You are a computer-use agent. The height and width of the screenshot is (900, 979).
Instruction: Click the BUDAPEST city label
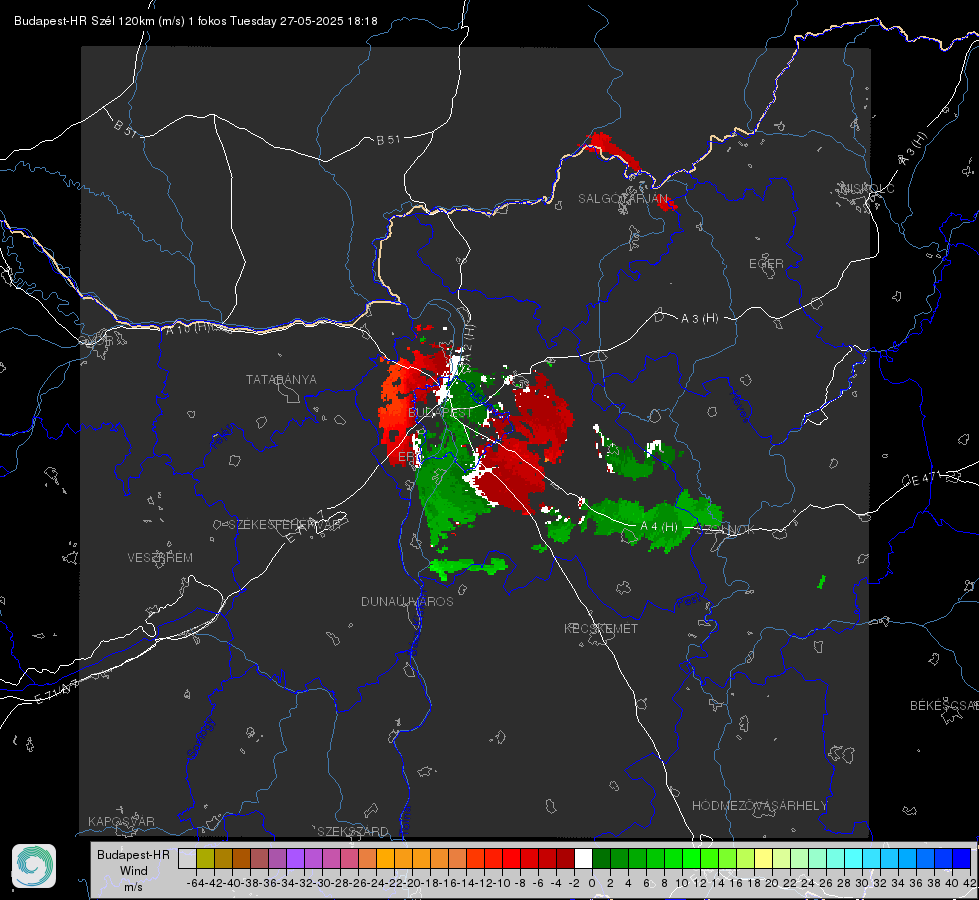pyautogui.click(x=440, y=413)
